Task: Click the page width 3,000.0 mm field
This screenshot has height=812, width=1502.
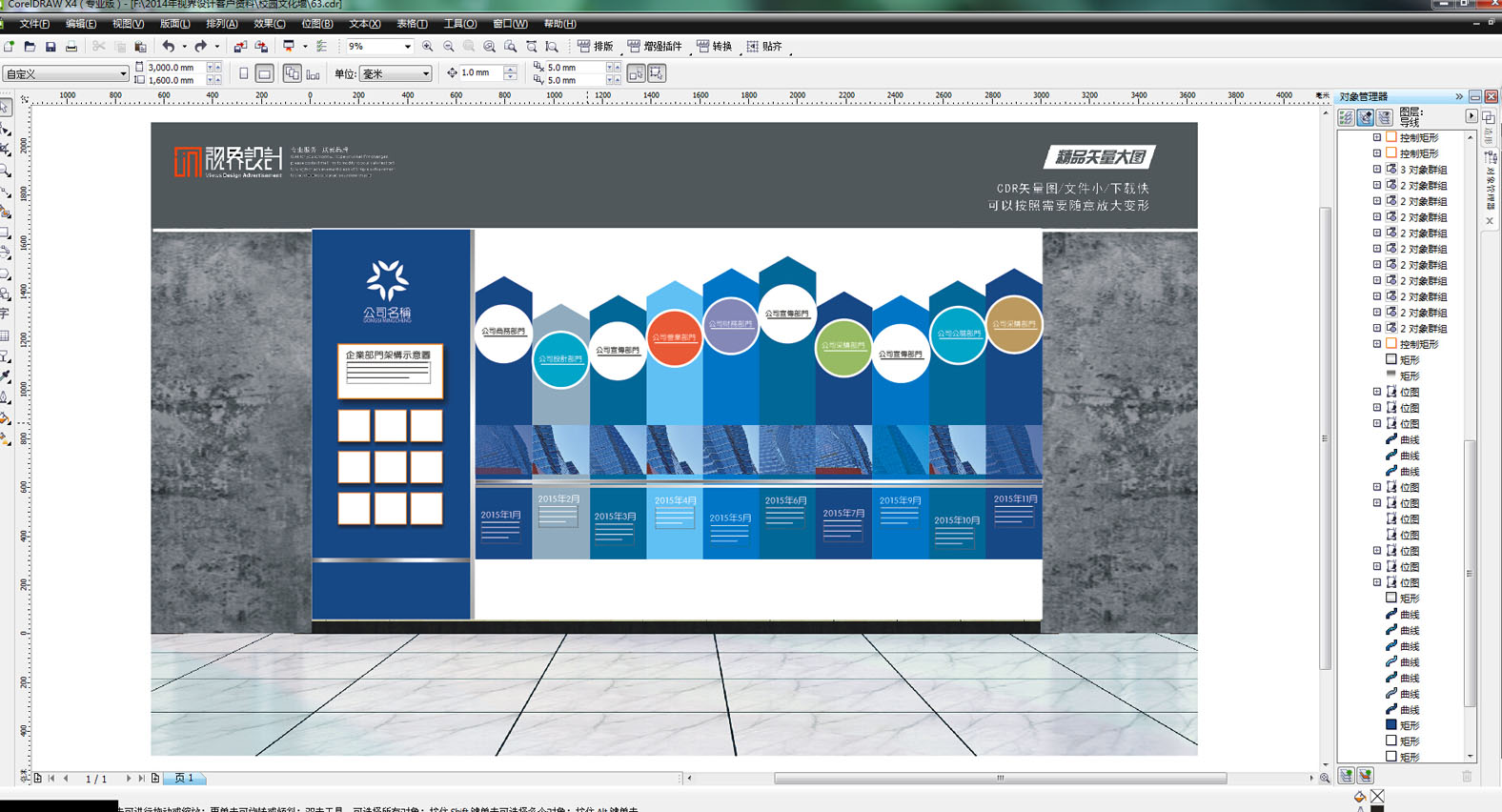Action: [x=175, y=68]
